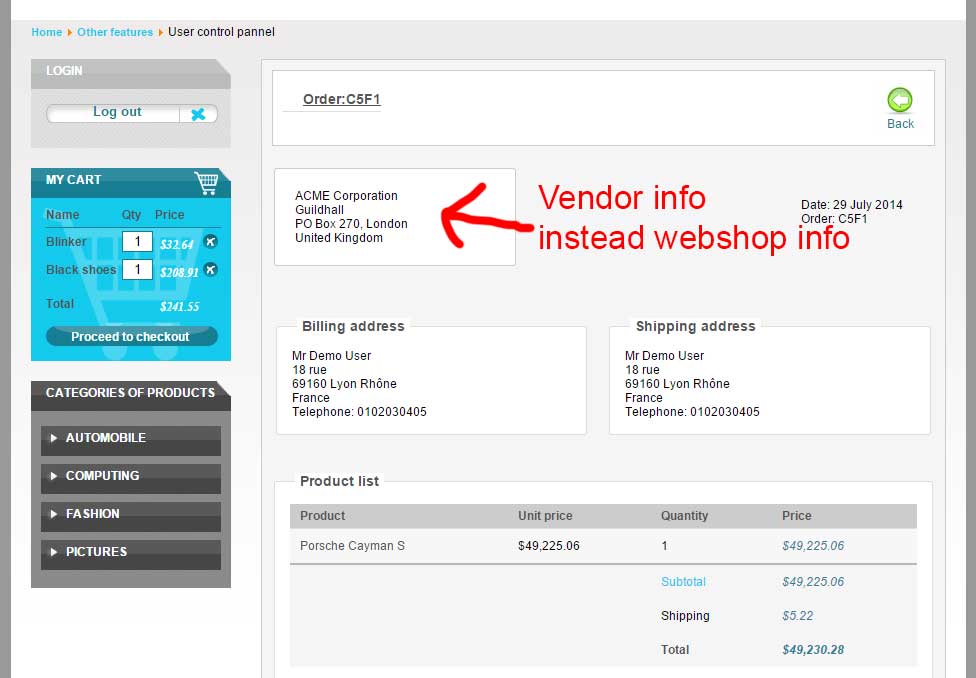976x678 pixels.
Task: Click the Blinker price $32.64
Action: tap(177, 245)
